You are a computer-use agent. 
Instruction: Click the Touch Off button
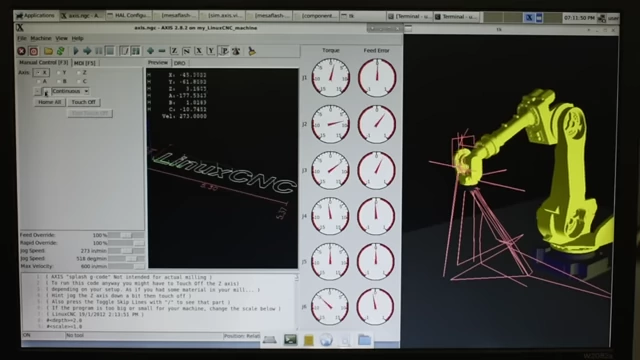tap(84, 102)
